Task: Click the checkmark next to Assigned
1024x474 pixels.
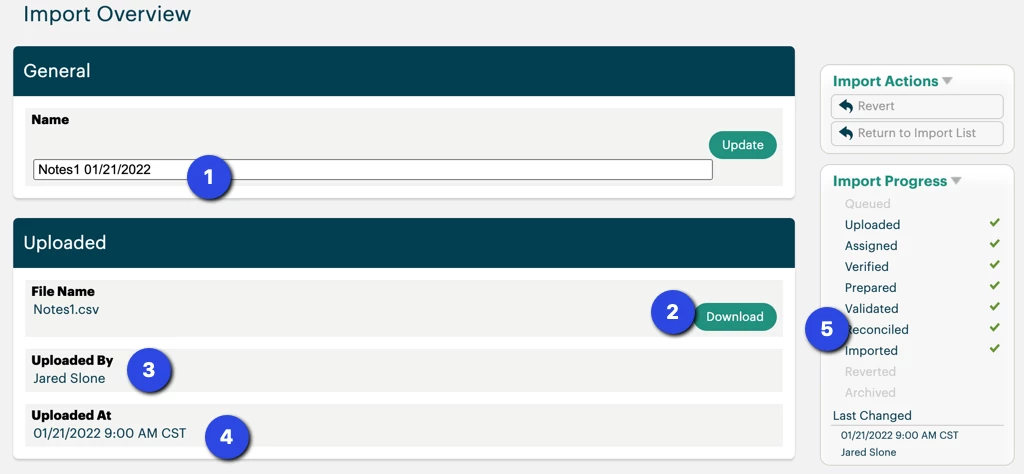Action: point(995,244)
